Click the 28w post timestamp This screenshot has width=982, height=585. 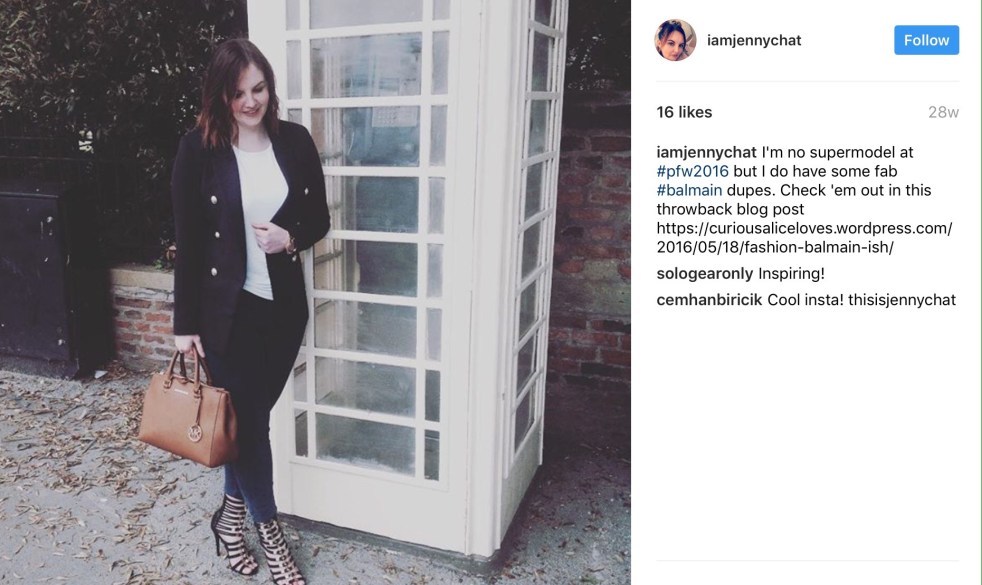[943, 112]
